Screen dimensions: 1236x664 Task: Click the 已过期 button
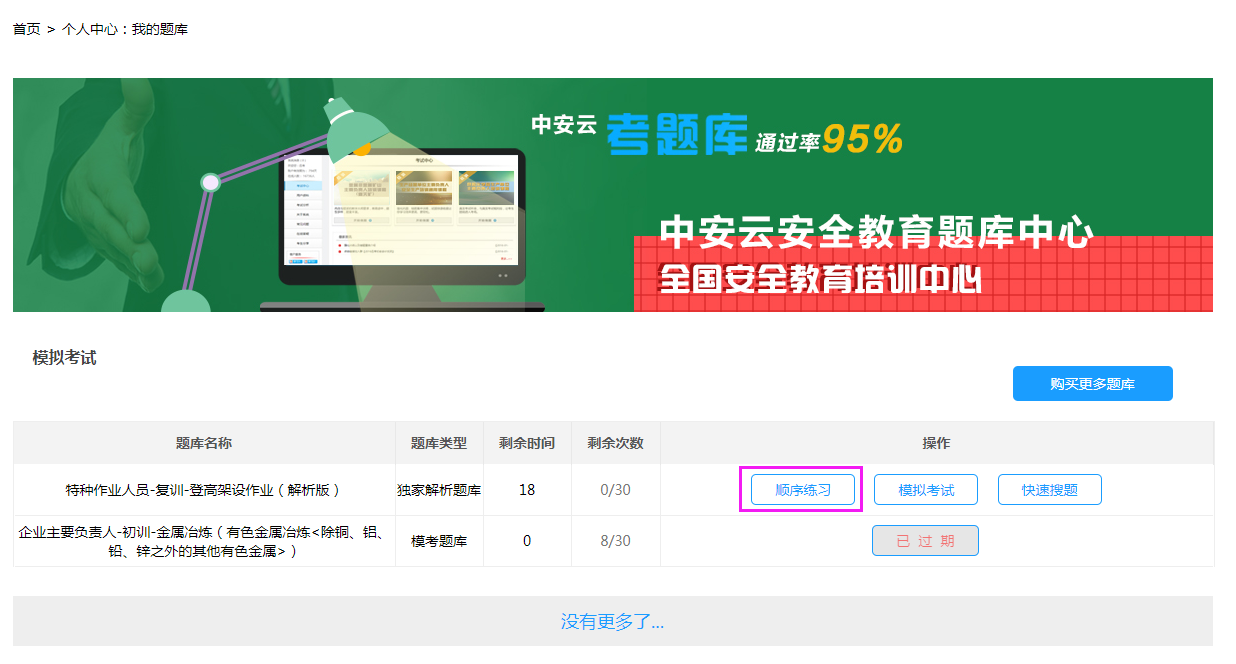pos(925,541)
